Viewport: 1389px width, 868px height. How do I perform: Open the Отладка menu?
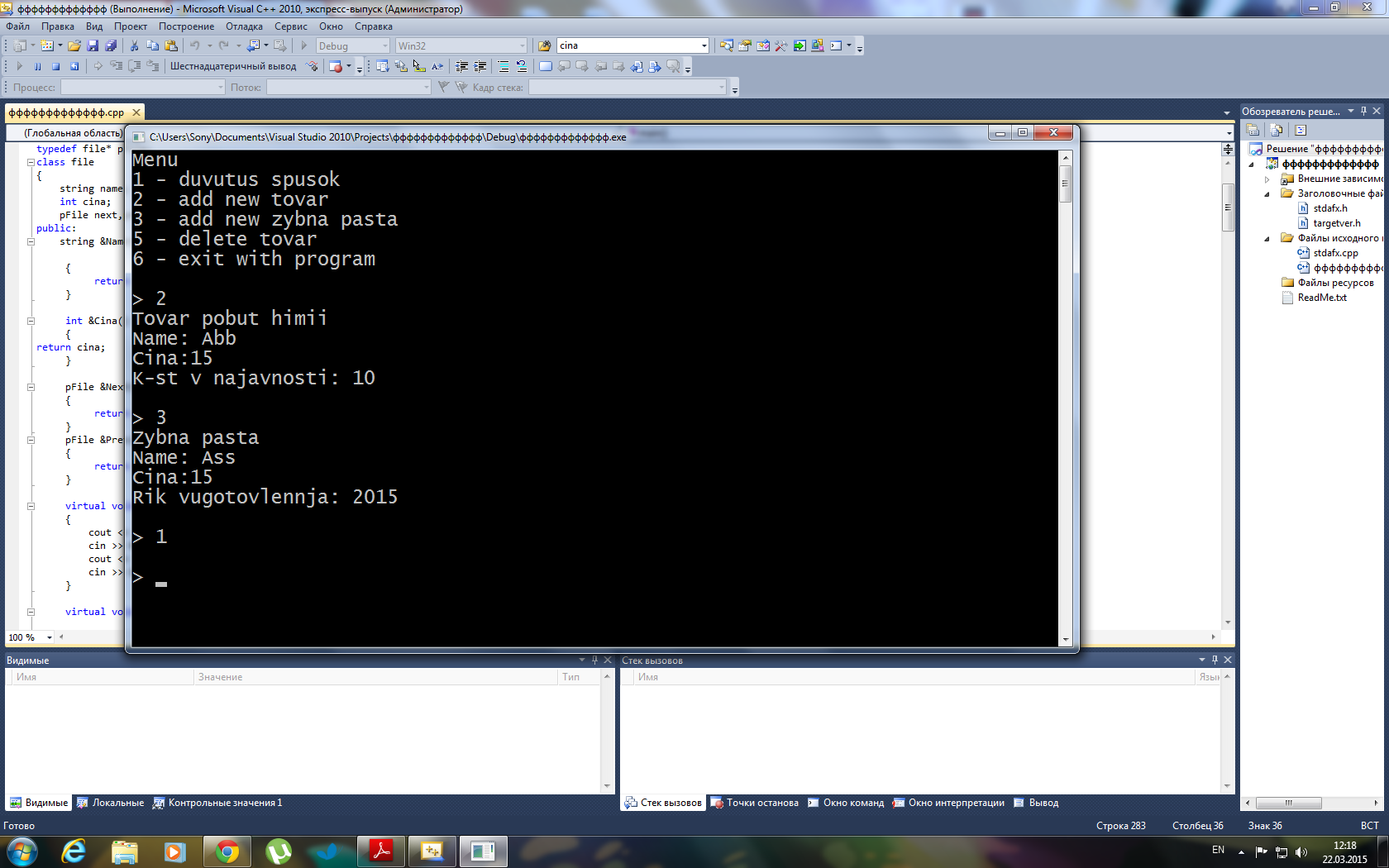[244, 26]
